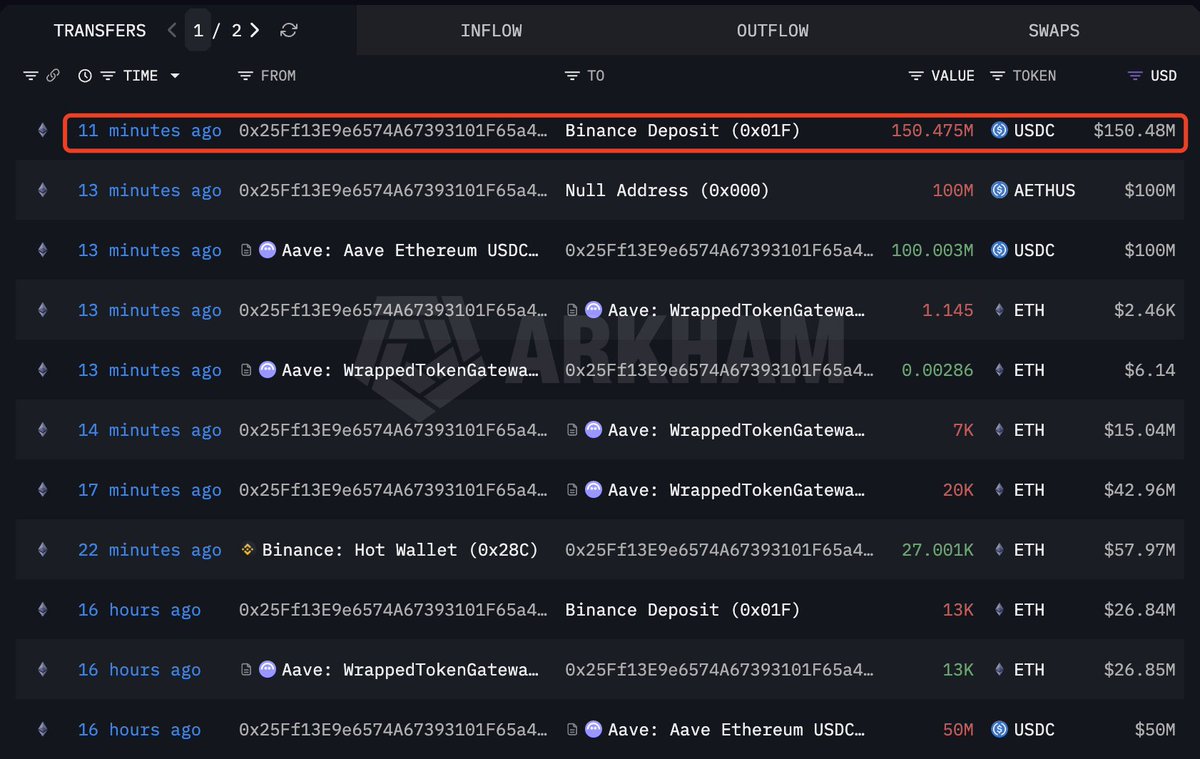Click the AETHUS token name
This screenshot has width=1200, height=759.
click(1045, 190)
